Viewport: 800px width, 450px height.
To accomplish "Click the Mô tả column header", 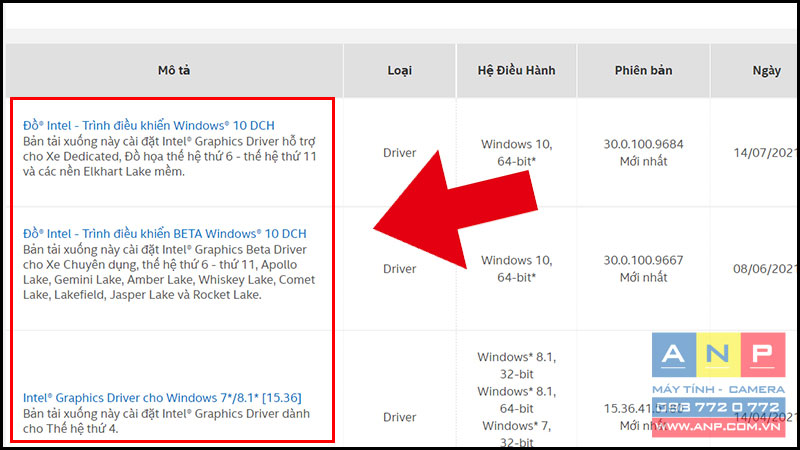I will (x=174, y=70).
